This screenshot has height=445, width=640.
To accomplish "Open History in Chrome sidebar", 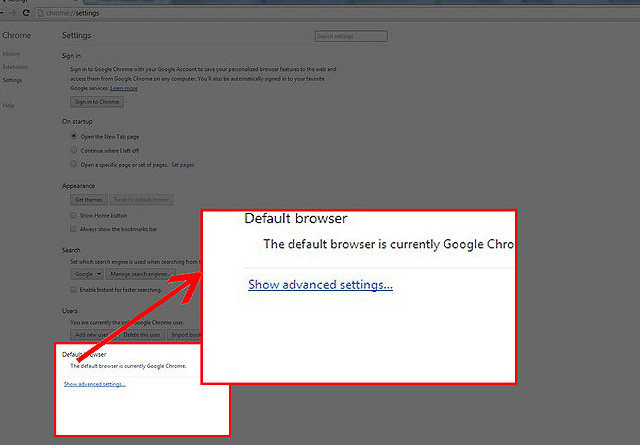I will coord(11,54).
